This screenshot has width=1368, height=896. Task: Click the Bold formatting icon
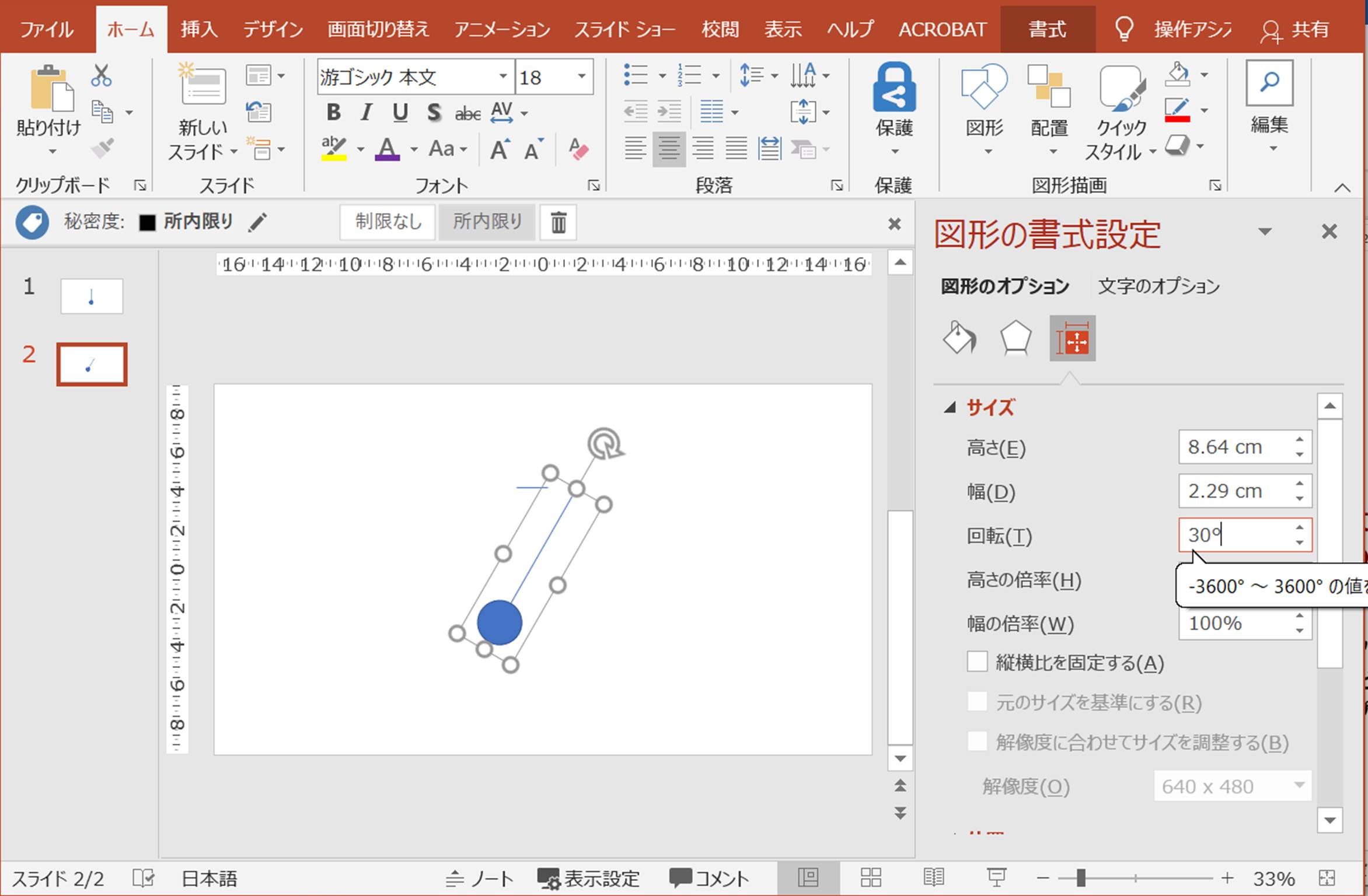pyautogui.click(x=333, y=112)
